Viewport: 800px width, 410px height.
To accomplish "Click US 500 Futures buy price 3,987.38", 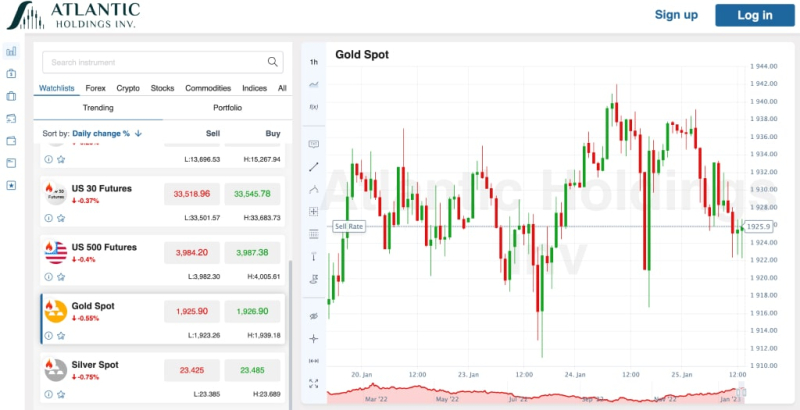I will tap(253, 252).
